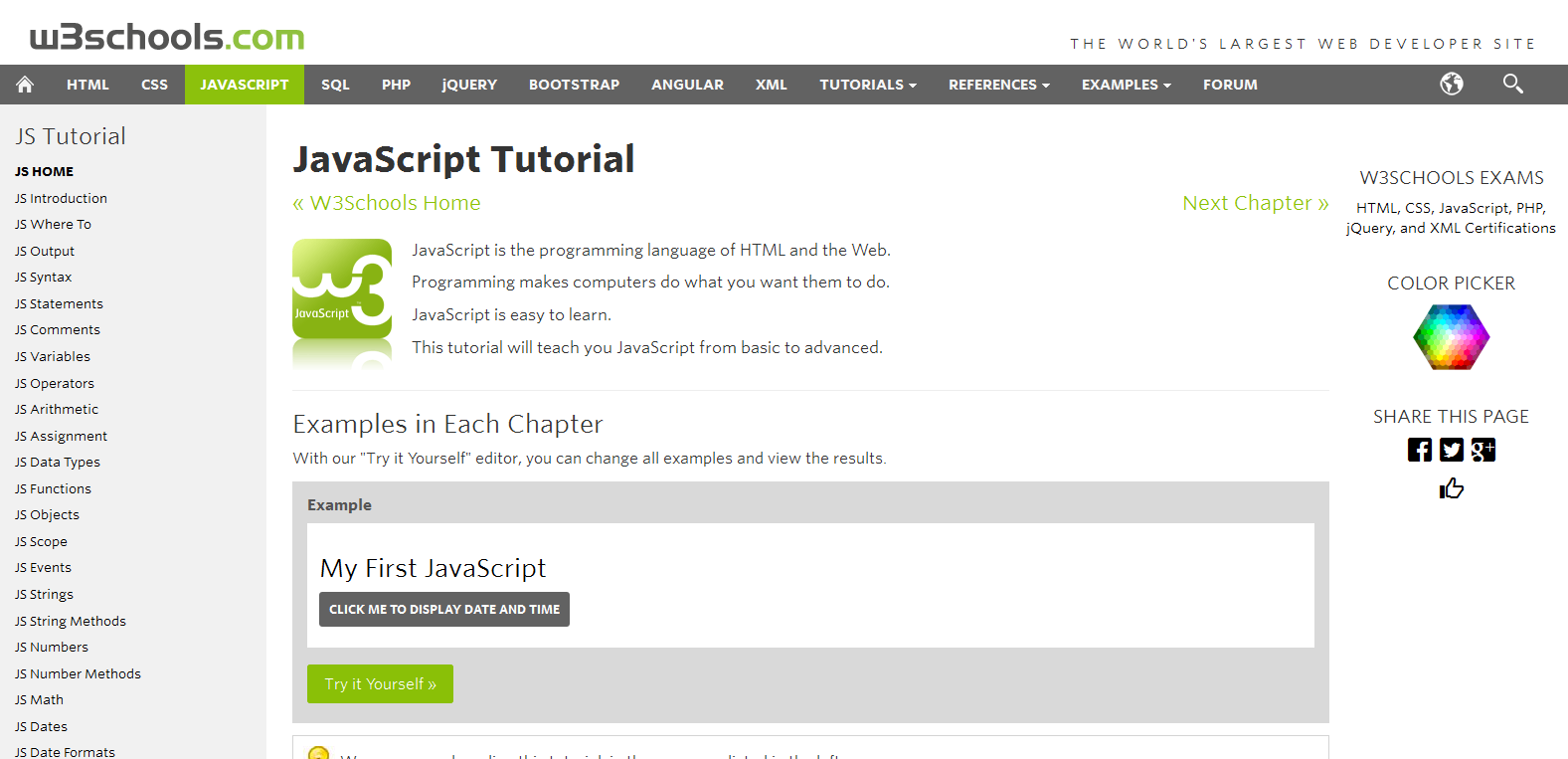Open JS Variables in sidebar
The width and height of the screenshot is (1568, 759).
pos(53,356)
